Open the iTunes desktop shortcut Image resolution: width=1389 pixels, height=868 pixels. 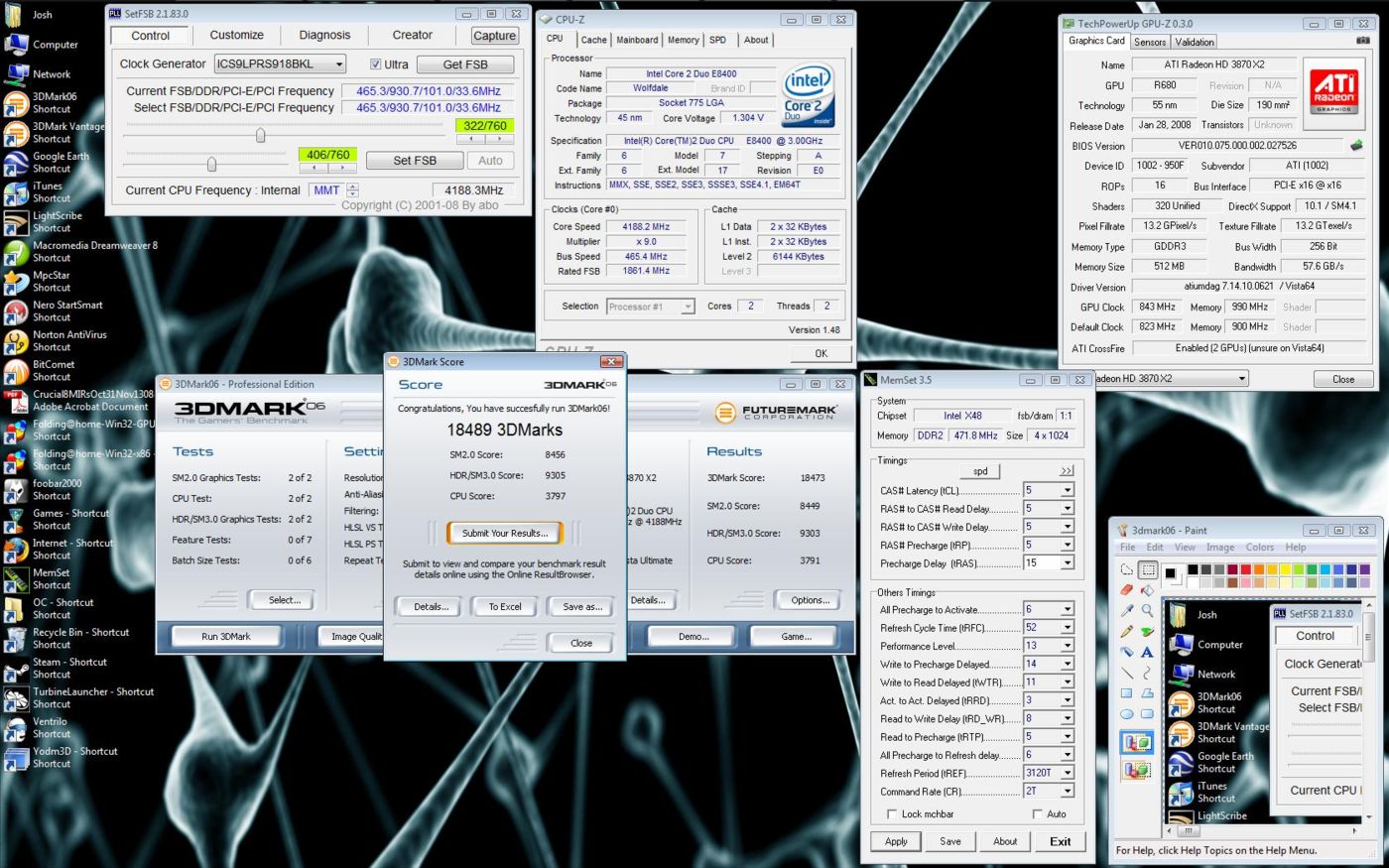click(35, 191)
